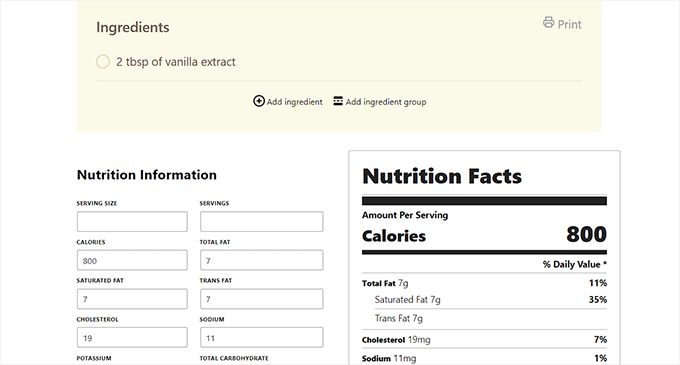Click the Nutrition Information heading
This screenshot has width=680, height=365.
point(147,175)
